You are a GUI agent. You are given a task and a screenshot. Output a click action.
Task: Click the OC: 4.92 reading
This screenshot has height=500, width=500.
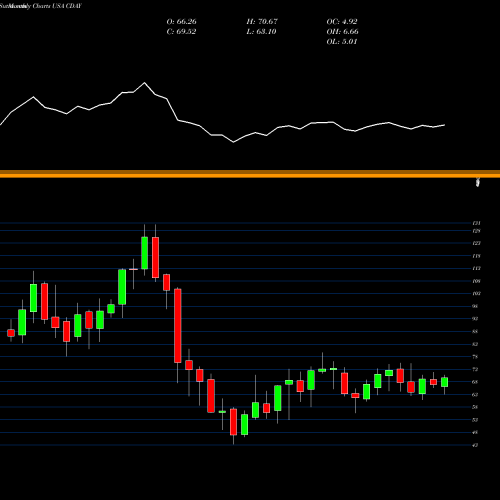[342, 22]
